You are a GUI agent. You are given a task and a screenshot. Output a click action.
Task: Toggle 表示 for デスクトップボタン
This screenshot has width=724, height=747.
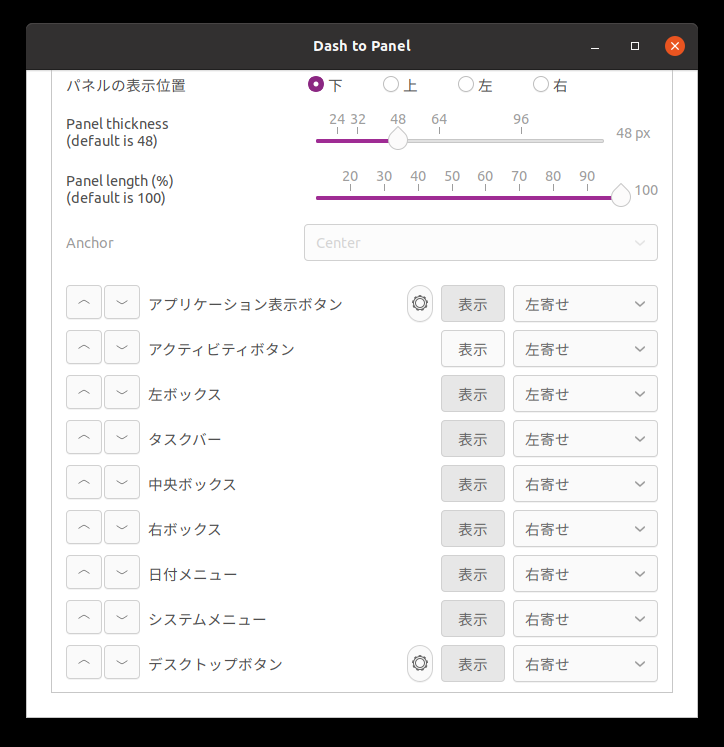(x=473, y=664)
